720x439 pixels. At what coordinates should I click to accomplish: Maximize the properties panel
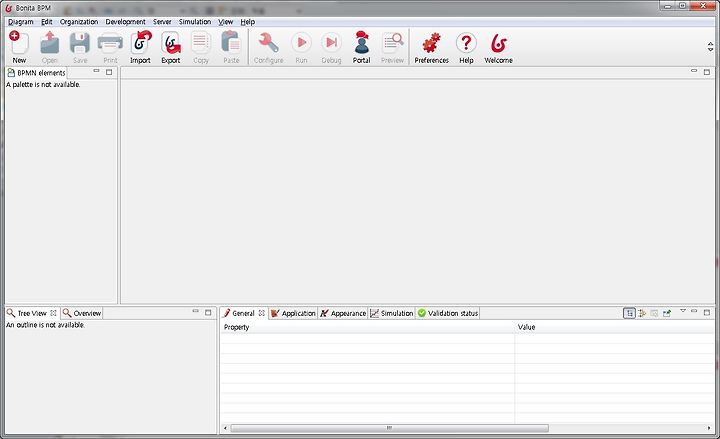pos(707,312)
